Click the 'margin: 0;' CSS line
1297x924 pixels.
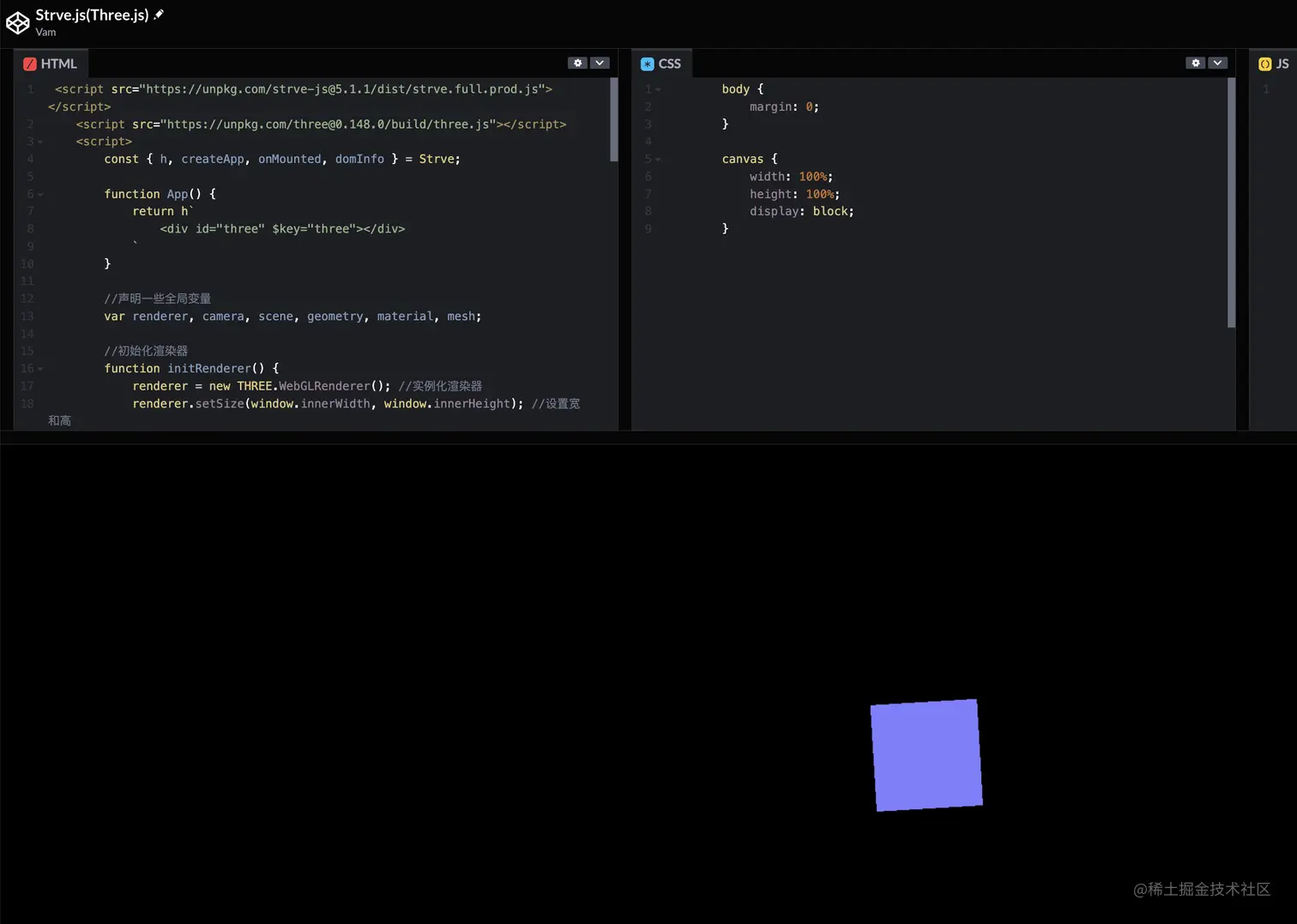[784, 106]
